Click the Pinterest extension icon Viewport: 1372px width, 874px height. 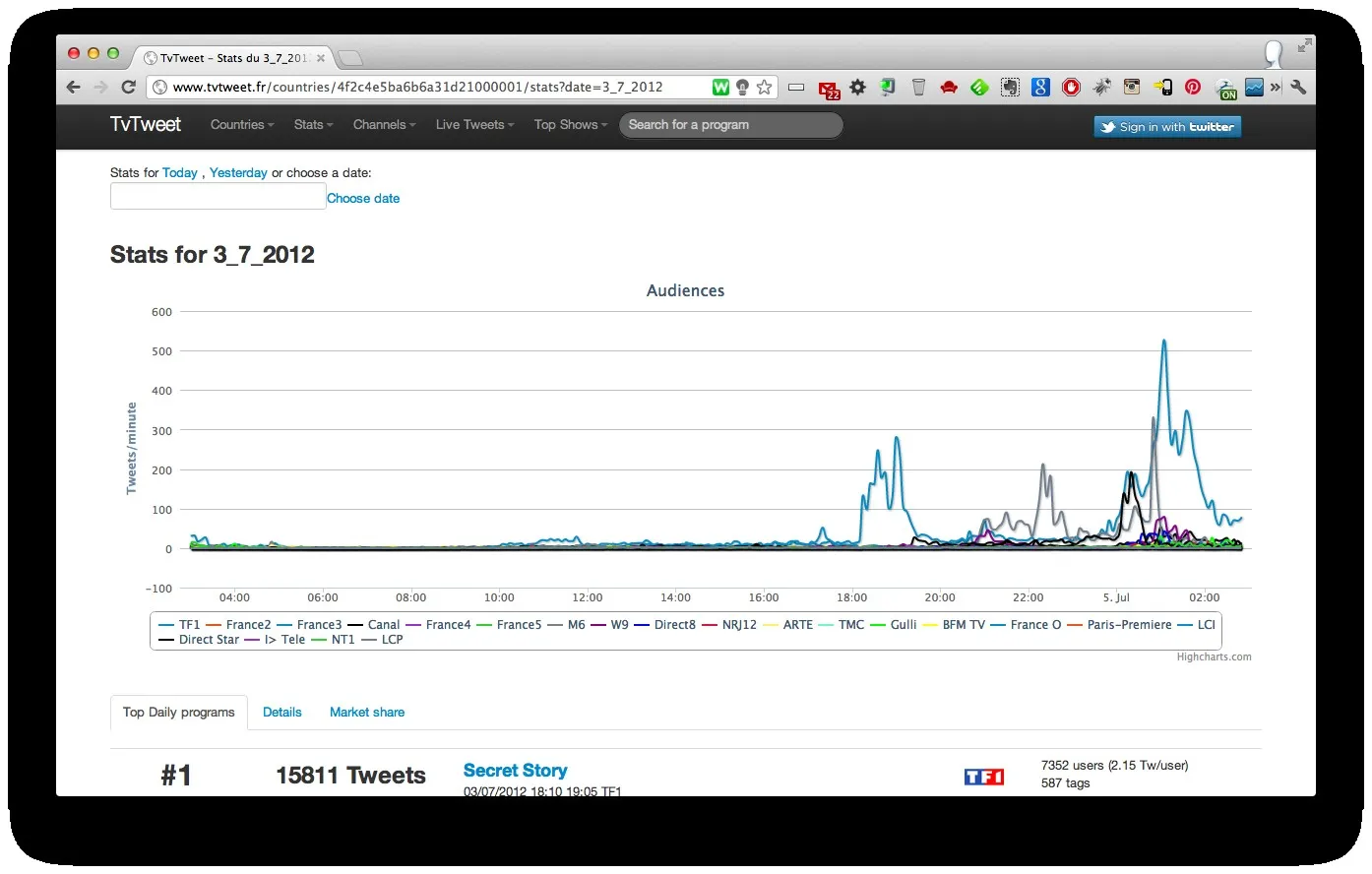[1193, 88]
